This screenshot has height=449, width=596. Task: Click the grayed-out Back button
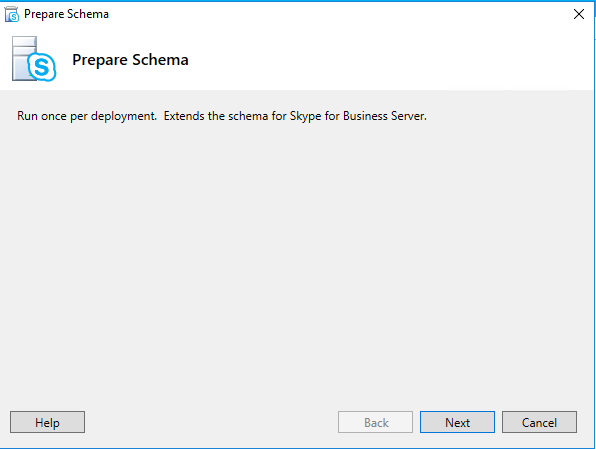tap(375, 422)
